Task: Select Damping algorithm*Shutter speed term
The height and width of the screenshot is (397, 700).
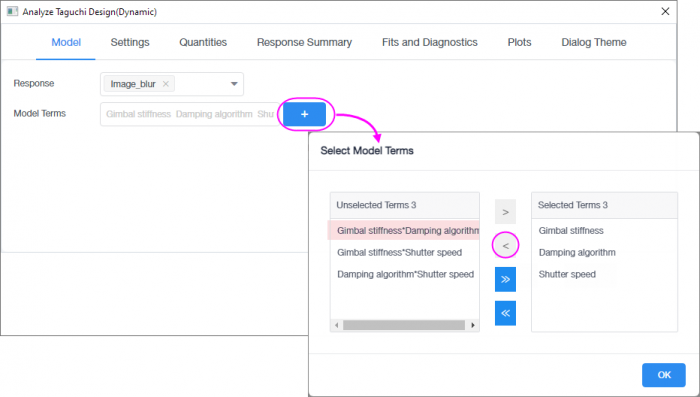Action: pos(405,274)
